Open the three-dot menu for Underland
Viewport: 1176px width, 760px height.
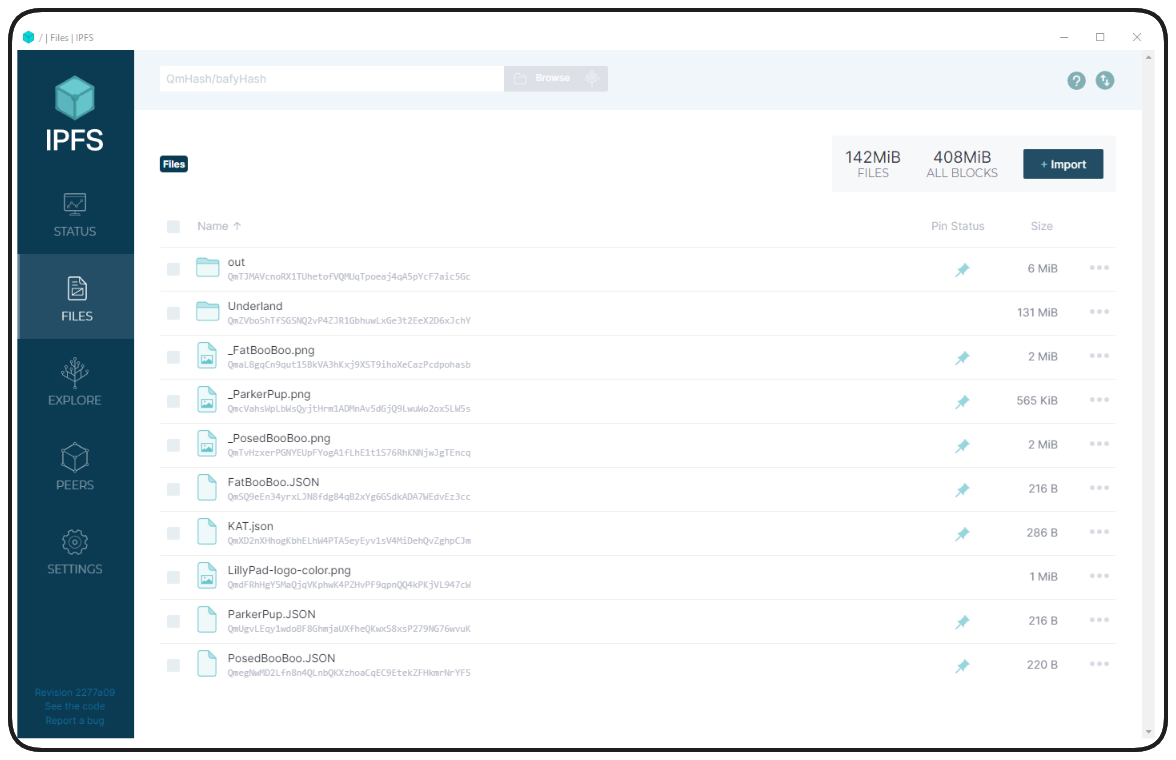pos(1099,312)
